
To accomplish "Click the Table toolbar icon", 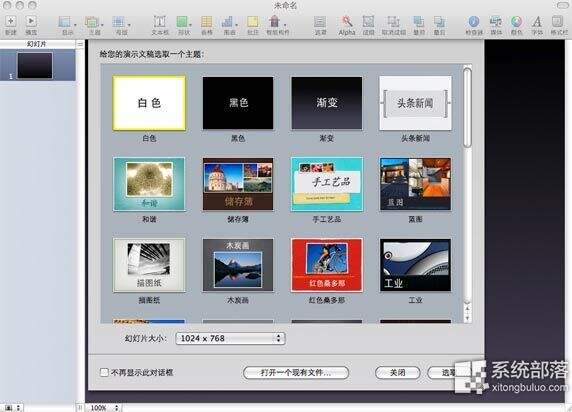I will [206, 22].
